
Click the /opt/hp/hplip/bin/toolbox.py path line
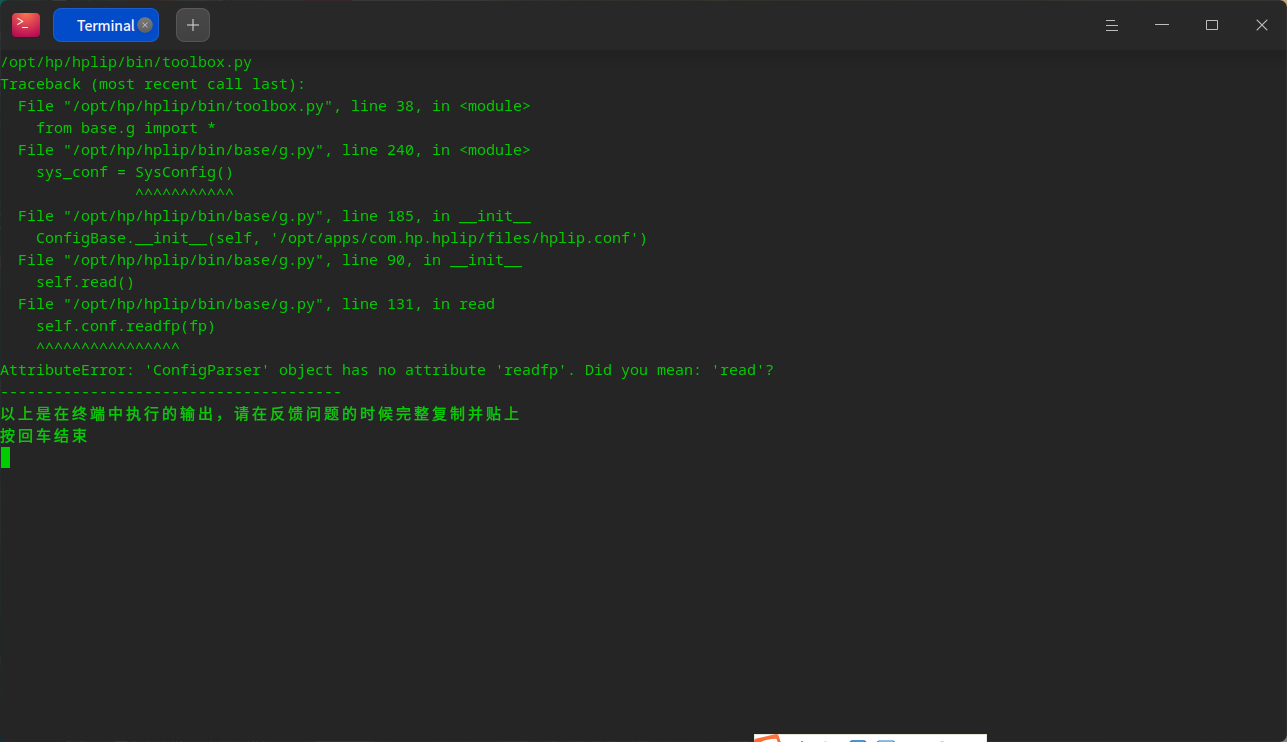pos(126,62)
